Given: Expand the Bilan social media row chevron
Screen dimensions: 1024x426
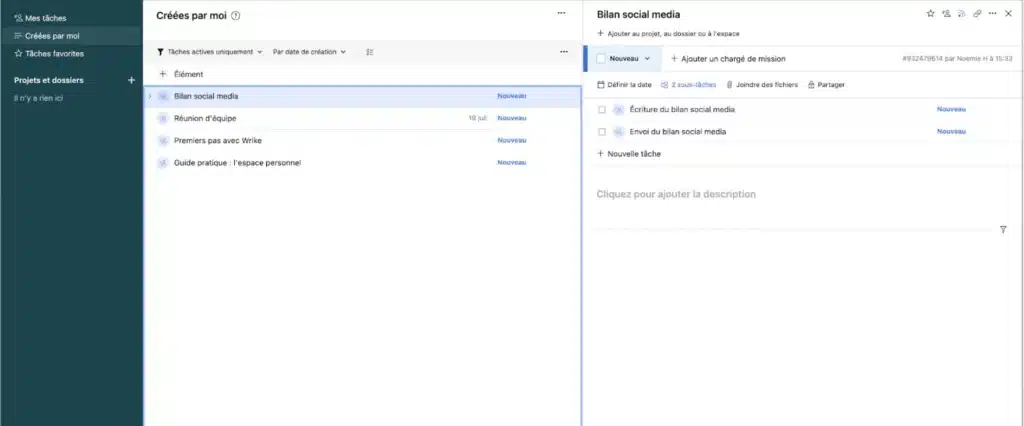Looking at the screenshot, I should 150,96.
